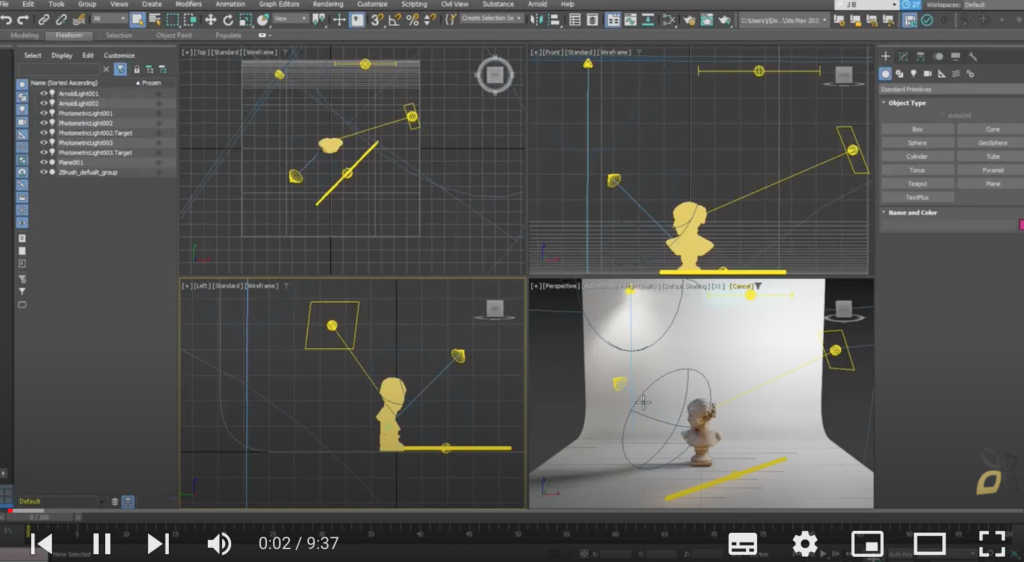Image resolution: width=1024 pixels, height=562 pixels.
Task: Click the Redo arrow in the toolbar
Action: [x=23, y=20]
